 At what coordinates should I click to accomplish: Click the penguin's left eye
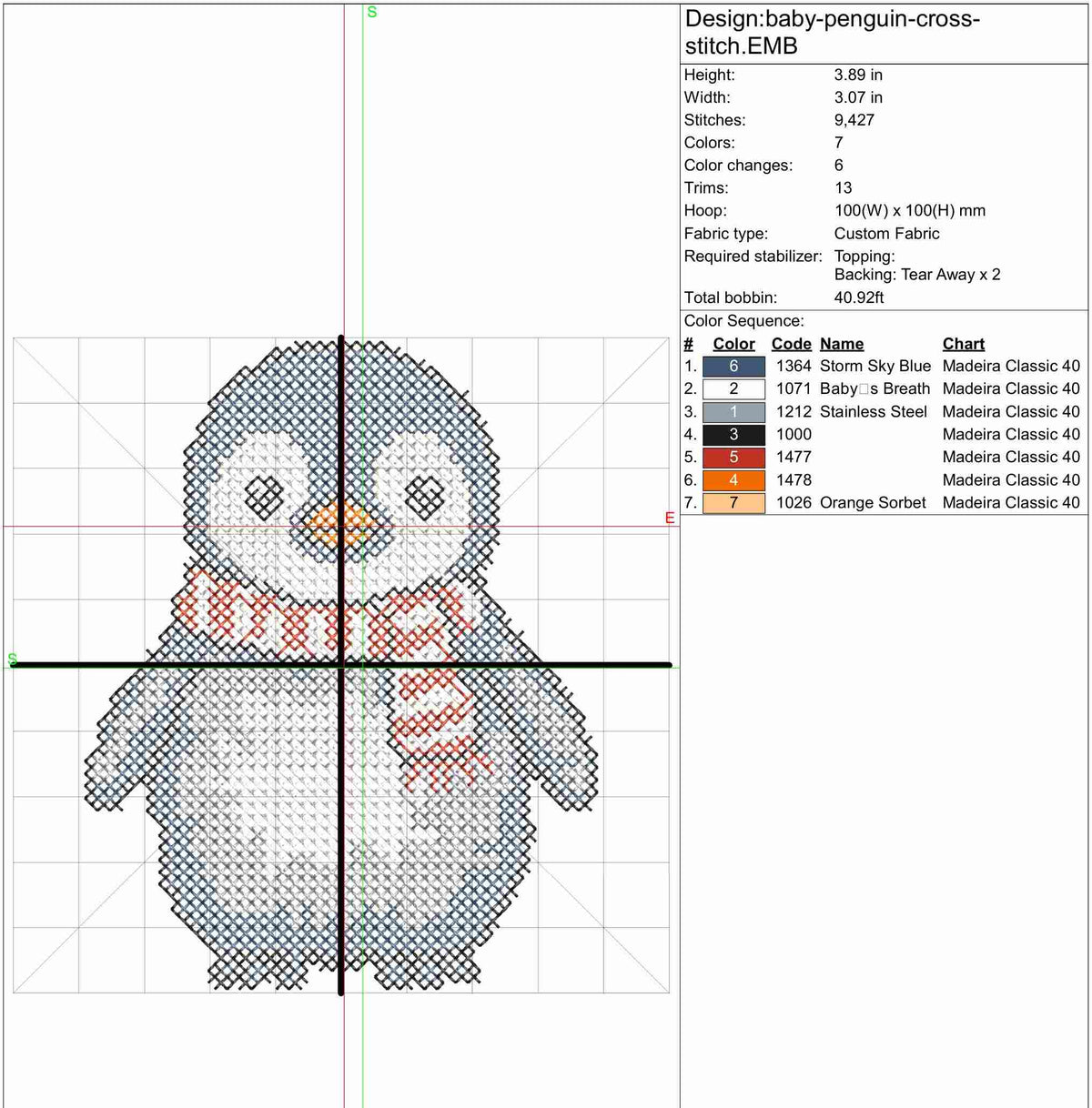tap(265, 497)
